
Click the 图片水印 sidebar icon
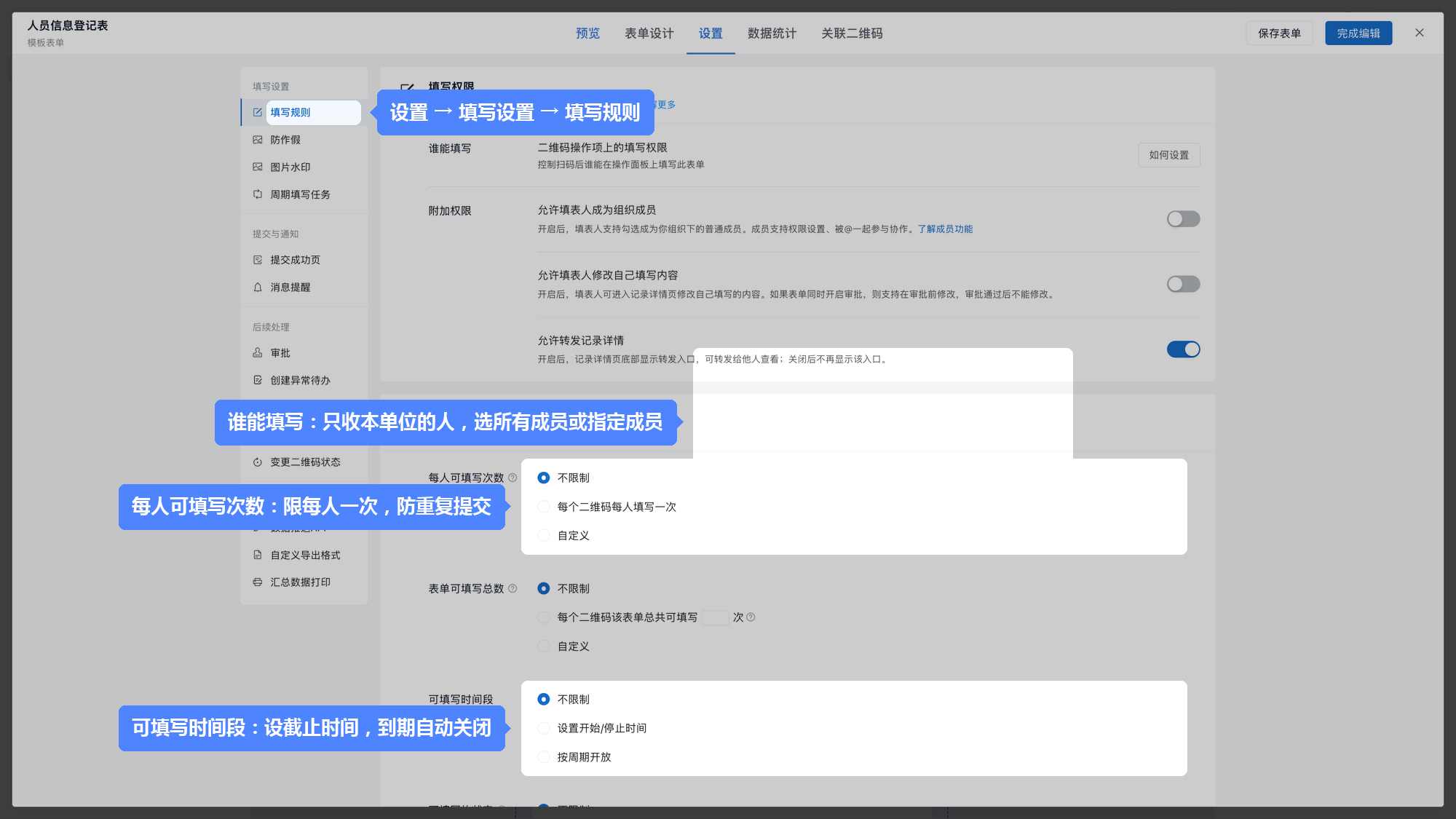tap(258, 167)
